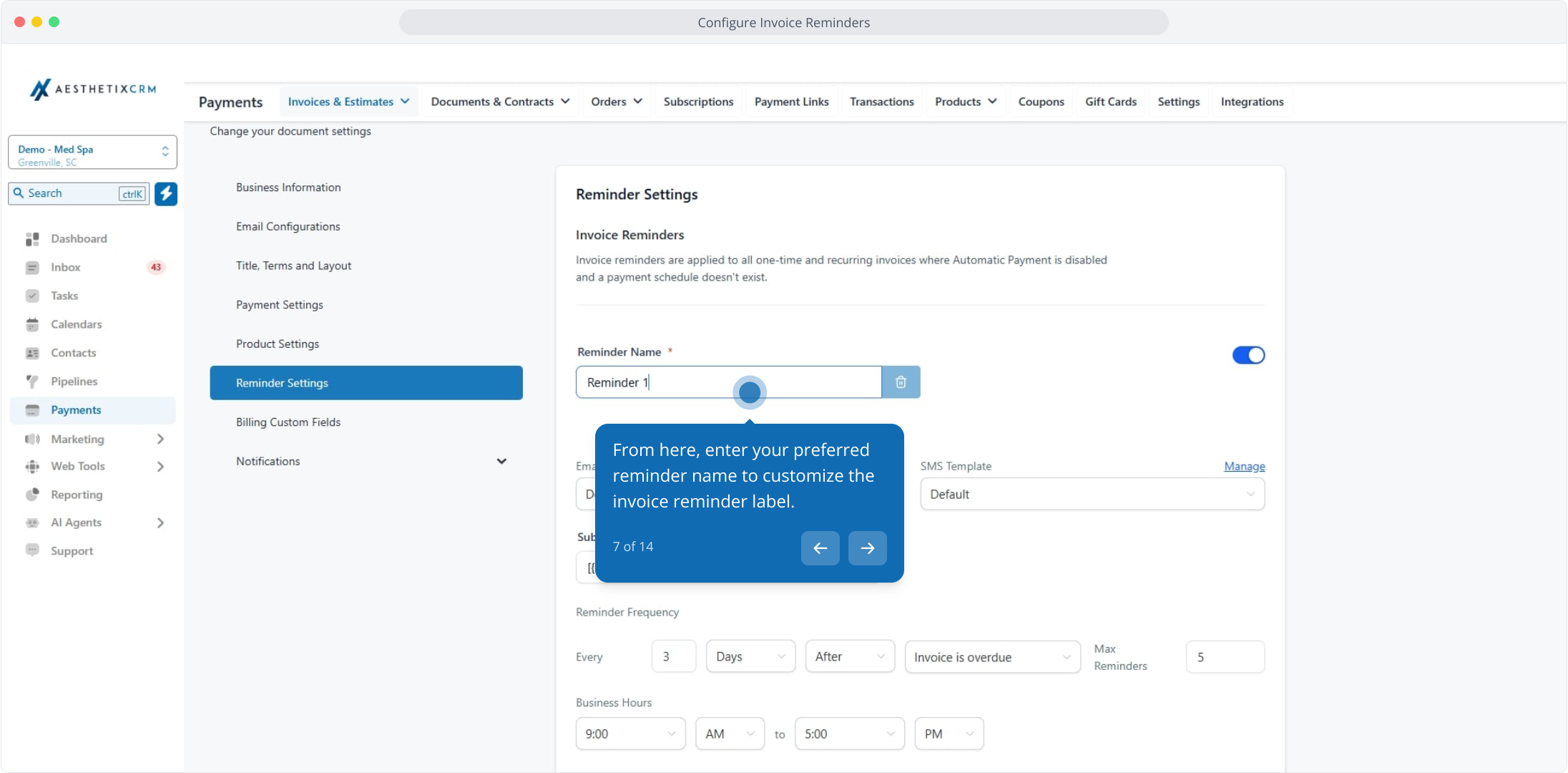This screenshot has width=1568, height=773.
Task: Expand the Notifications section chevron
Action: [x=501, y=462]
